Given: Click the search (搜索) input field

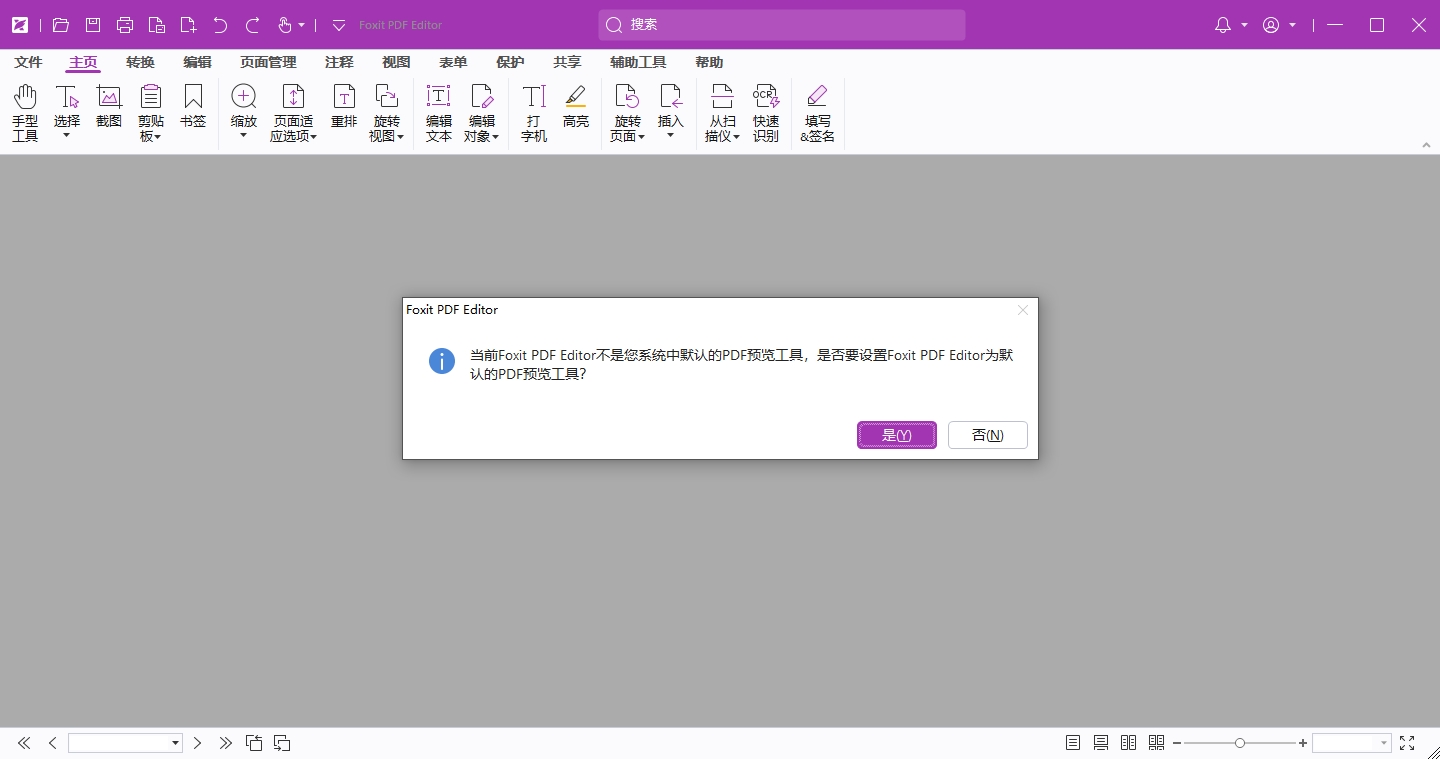Looking at the screenshot, I should tap(782, 25).
